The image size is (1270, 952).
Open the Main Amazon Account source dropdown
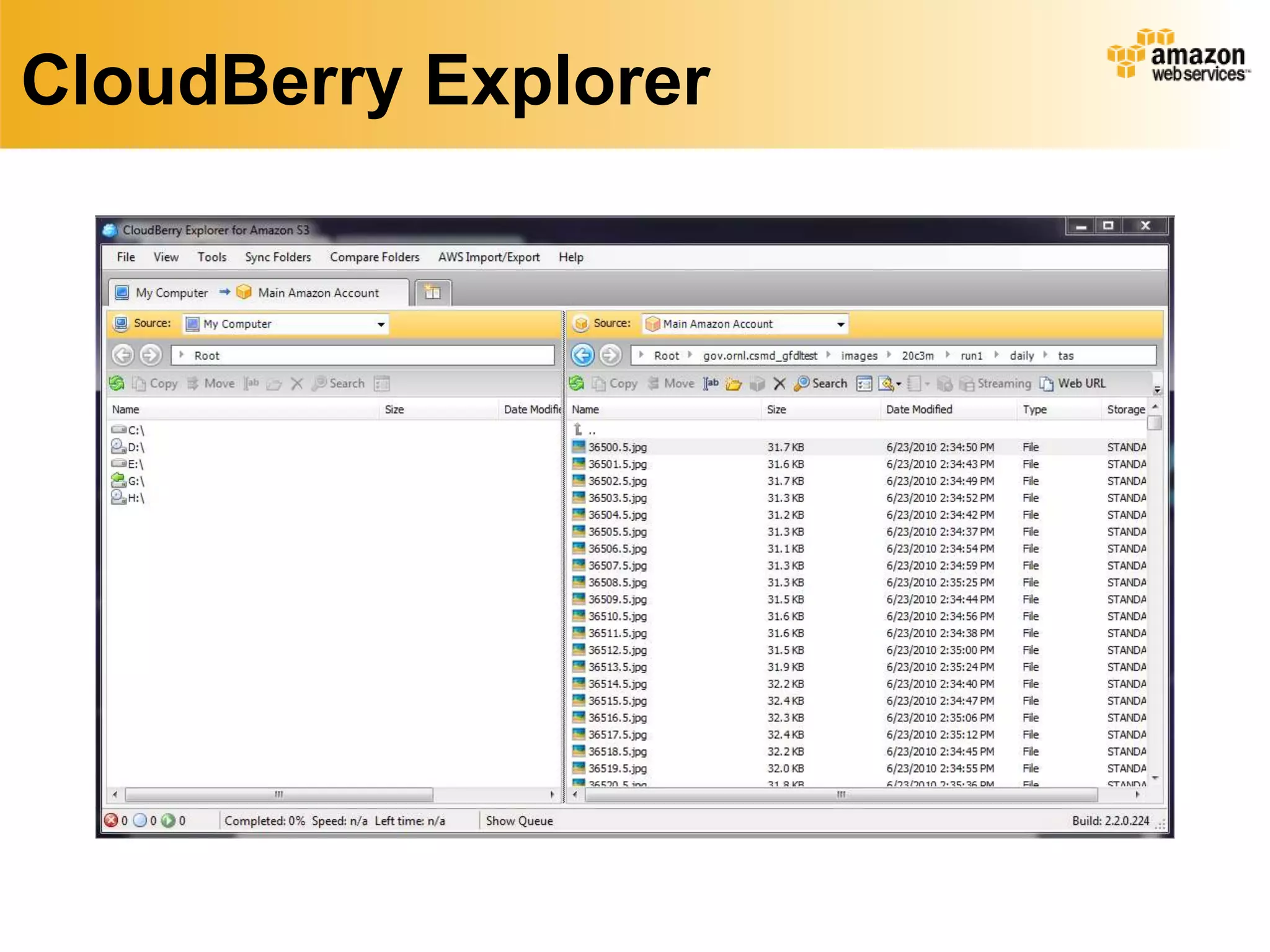840,324
